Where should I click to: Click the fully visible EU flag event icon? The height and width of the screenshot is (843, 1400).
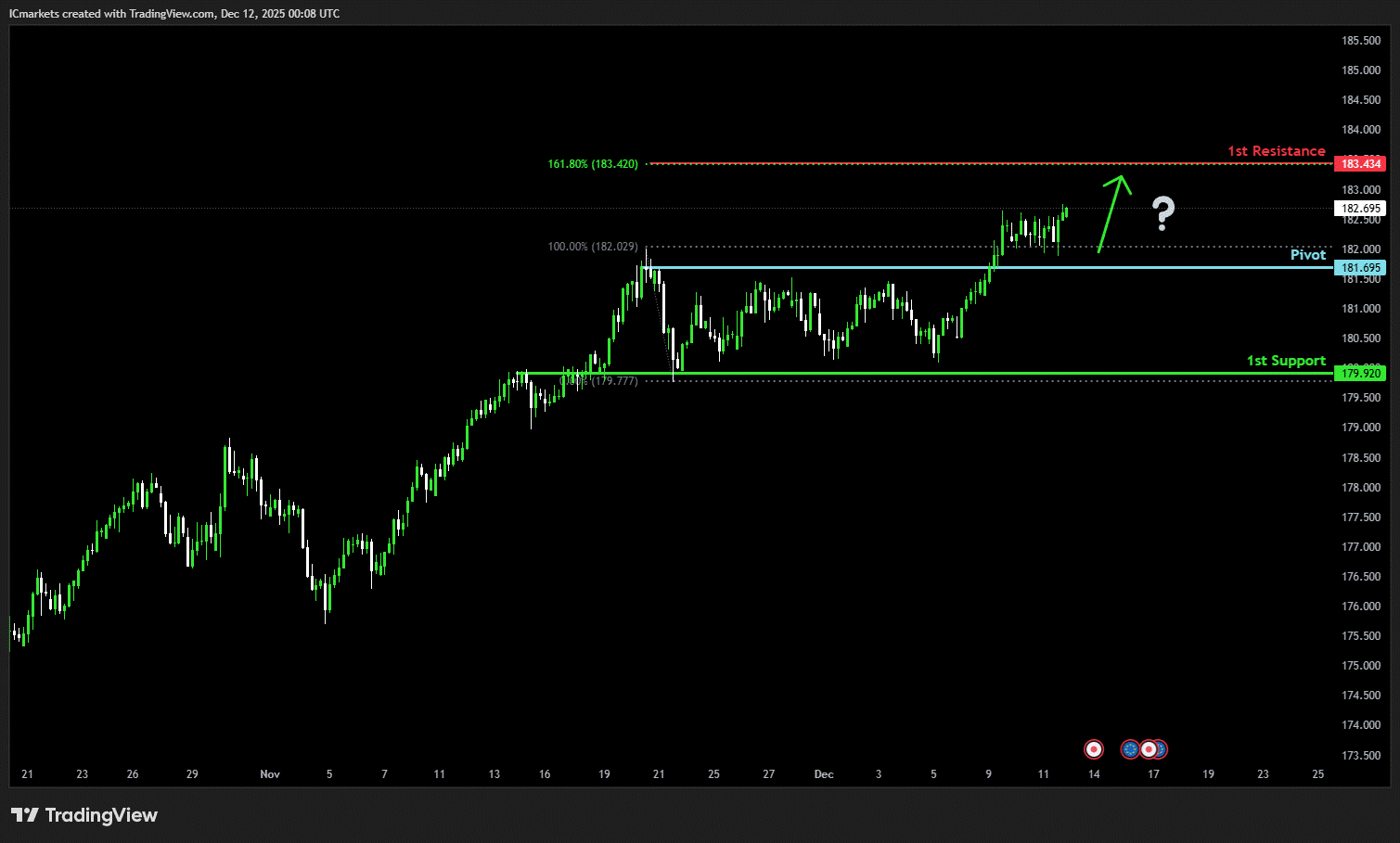(1130, 749)
